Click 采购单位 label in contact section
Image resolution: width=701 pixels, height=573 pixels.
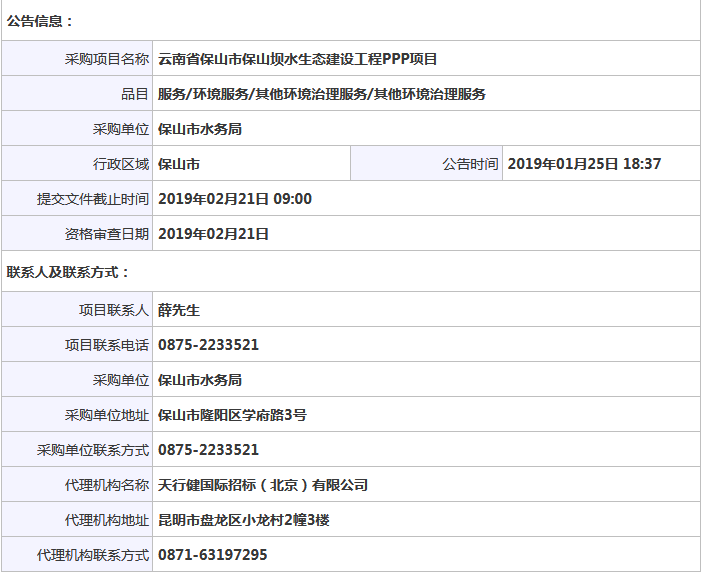pos(121,380)
